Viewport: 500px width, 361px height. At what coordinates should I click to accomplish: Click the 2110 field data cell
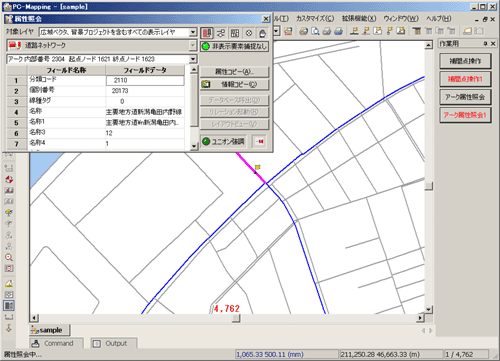click(145, 80)
